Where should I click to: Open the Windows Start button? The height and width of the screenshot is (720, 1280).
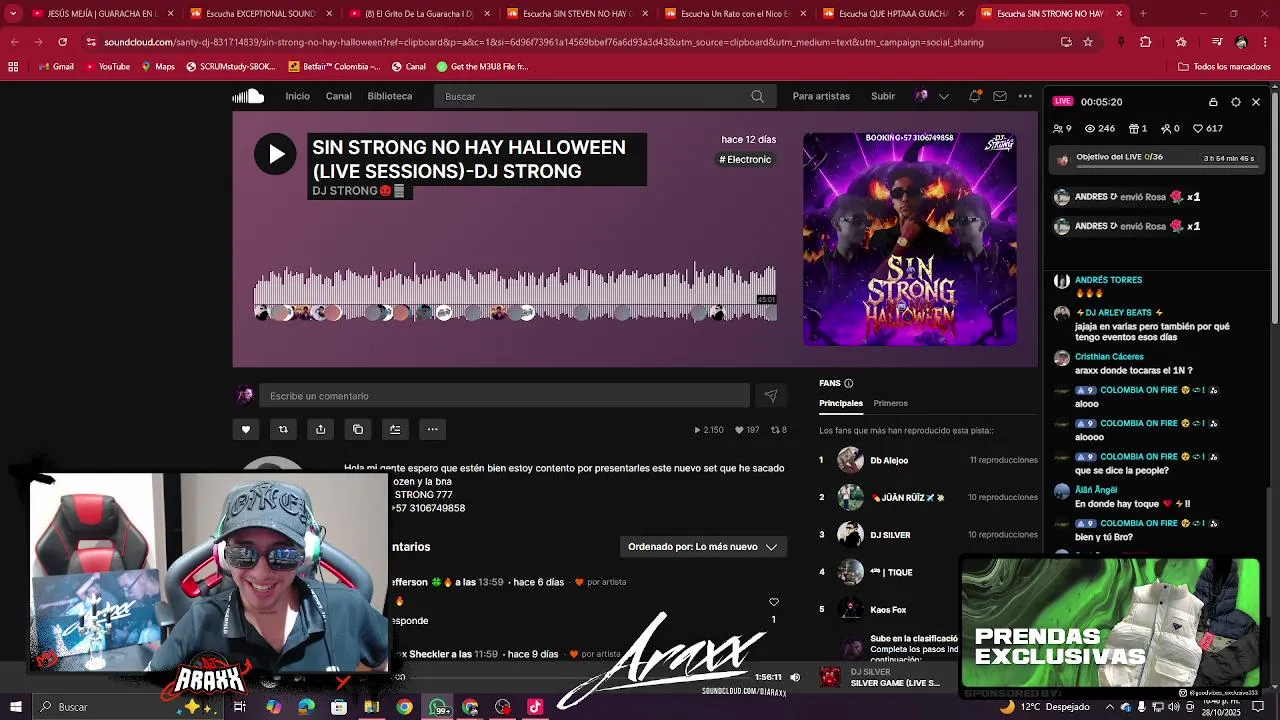(x=15, y=707)
